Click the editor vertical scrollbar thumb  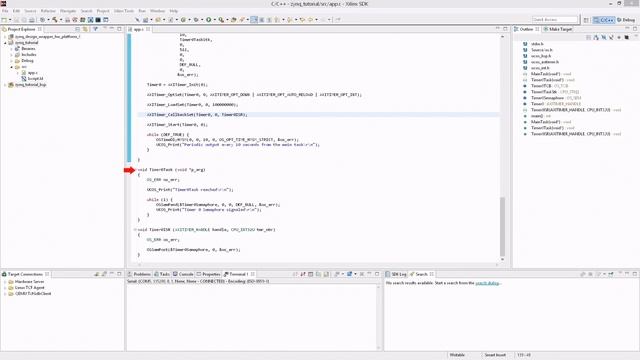[x=502, y=227]
